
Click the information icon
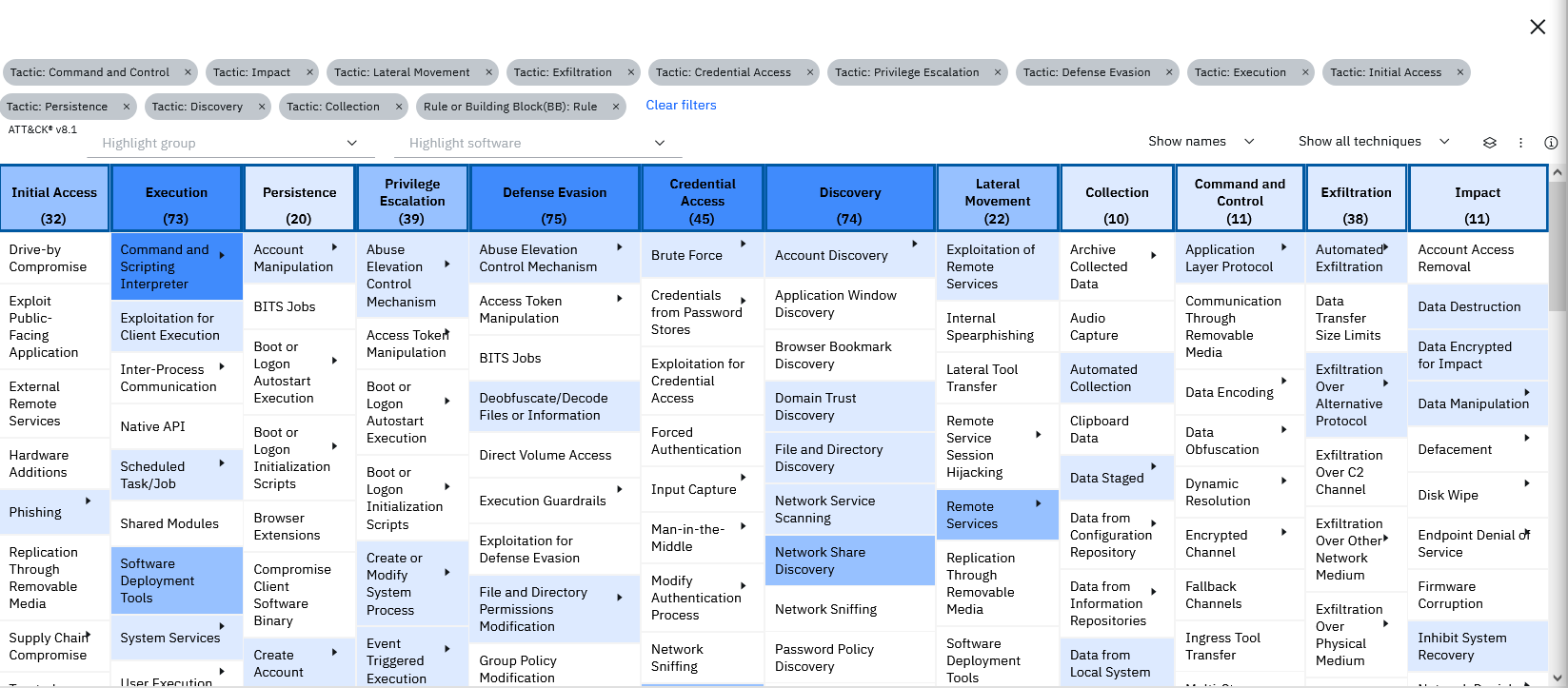1551,143
